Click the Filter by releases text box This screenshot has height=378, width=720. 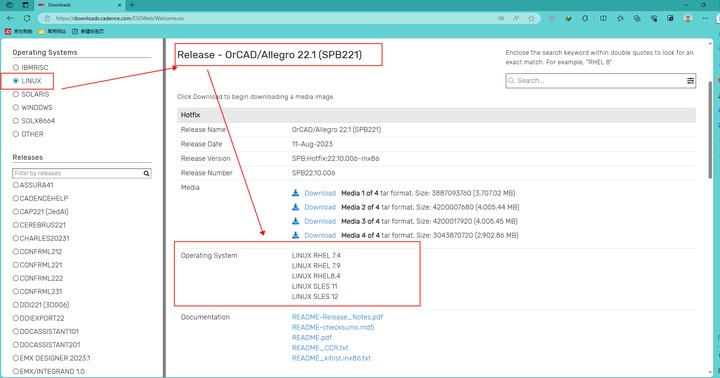tap(77, 174)
